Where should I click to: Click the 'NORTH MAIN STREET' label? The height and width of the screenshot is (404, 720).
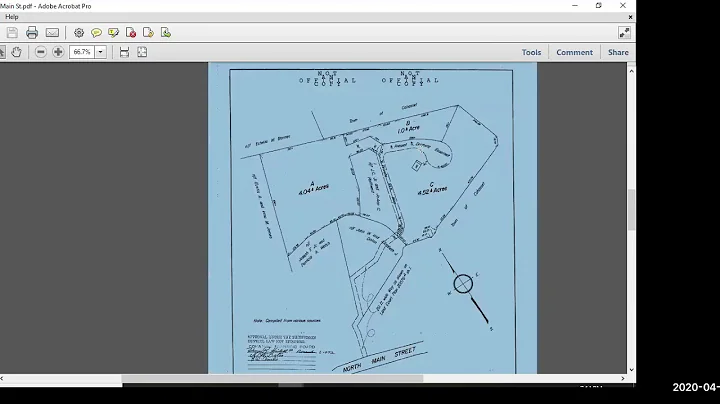379,359
